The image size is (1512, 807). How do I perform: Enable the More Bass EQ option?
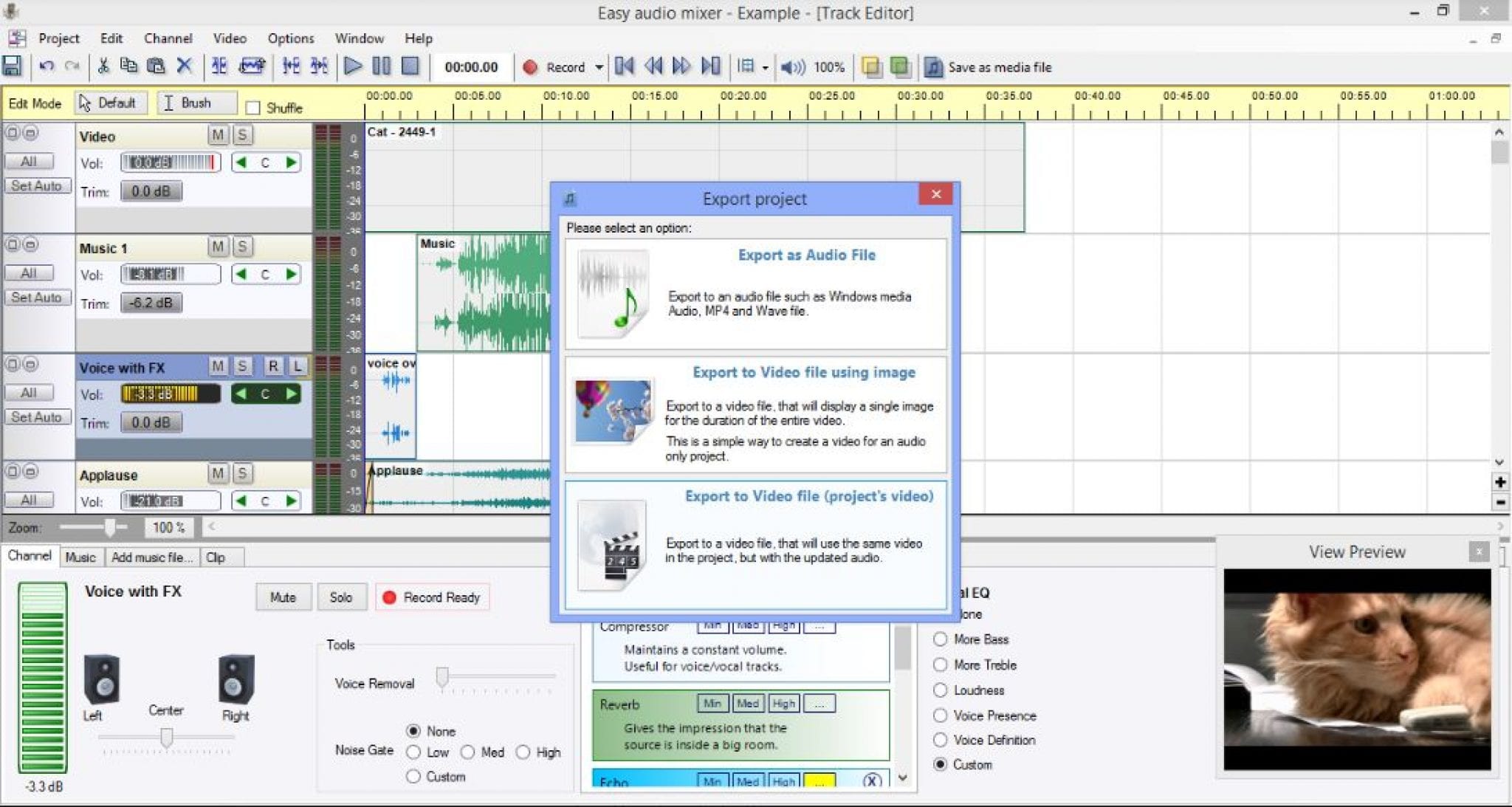tap(941, 639)
